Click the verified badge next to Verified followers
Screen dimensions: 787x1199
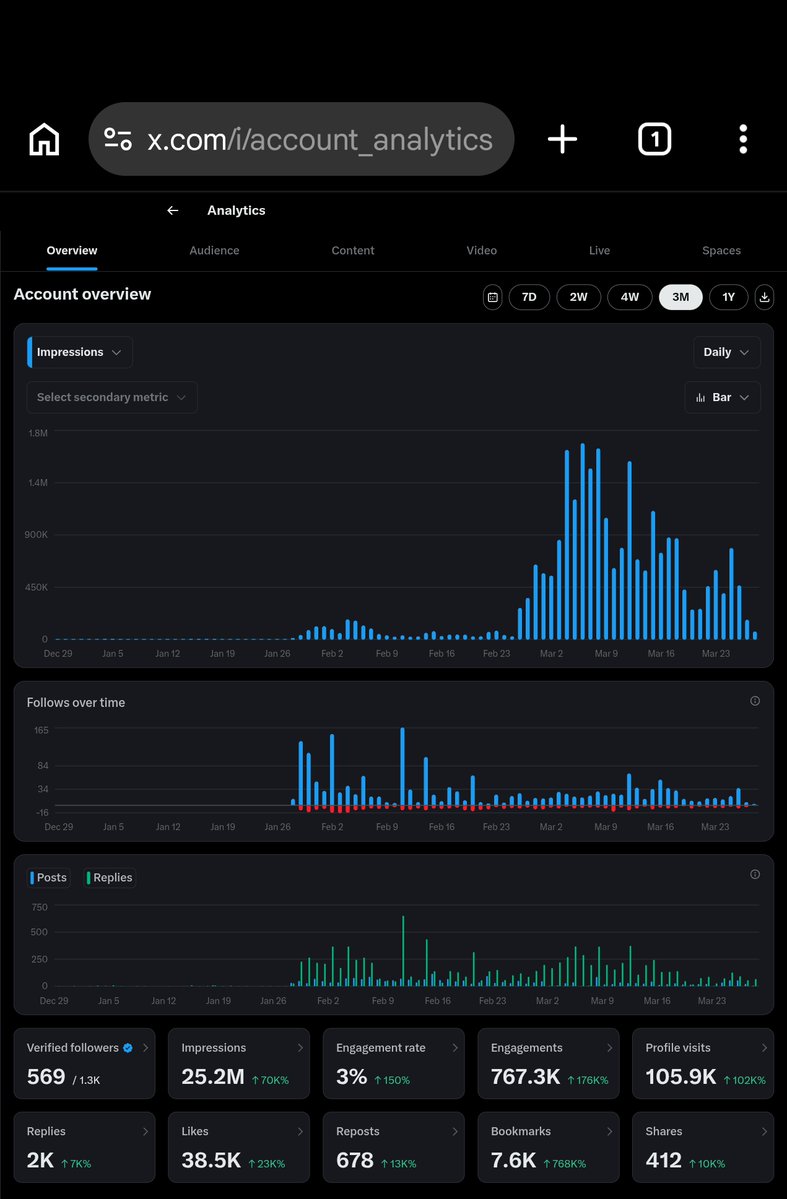(128, 1048)
